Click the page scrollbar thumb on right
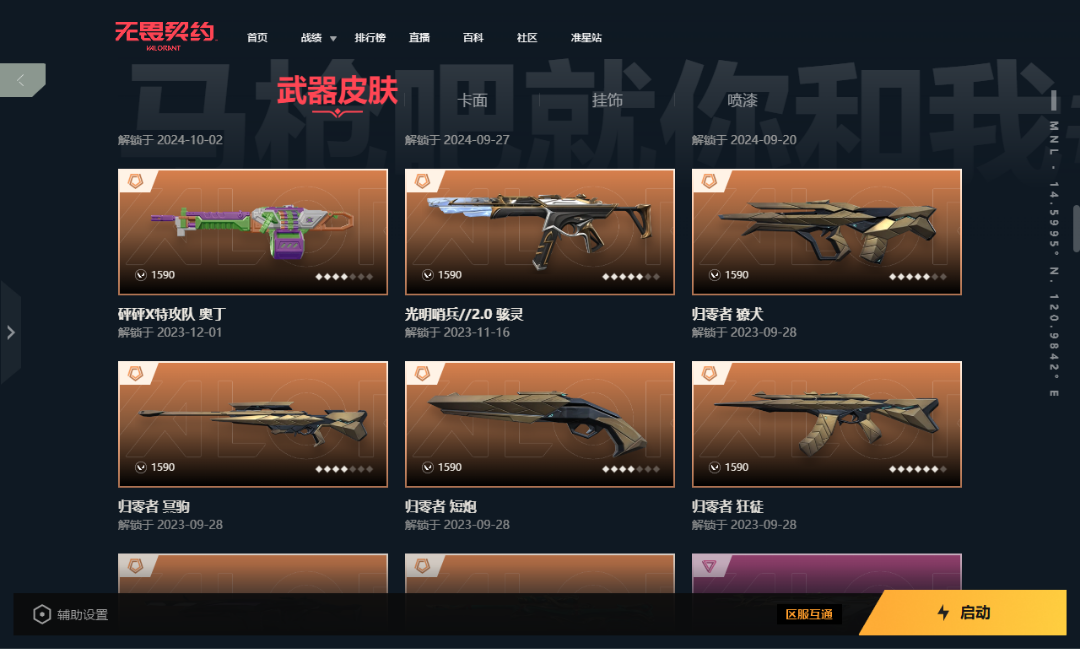The height and width of the screenshot is (649, 1080). click(x=1076, y=228)
